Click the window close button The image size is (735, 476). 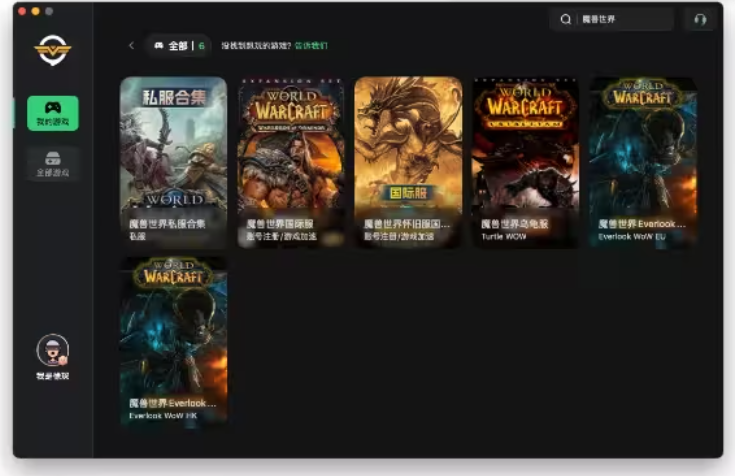pyautogui.click(x=22, y=11)
